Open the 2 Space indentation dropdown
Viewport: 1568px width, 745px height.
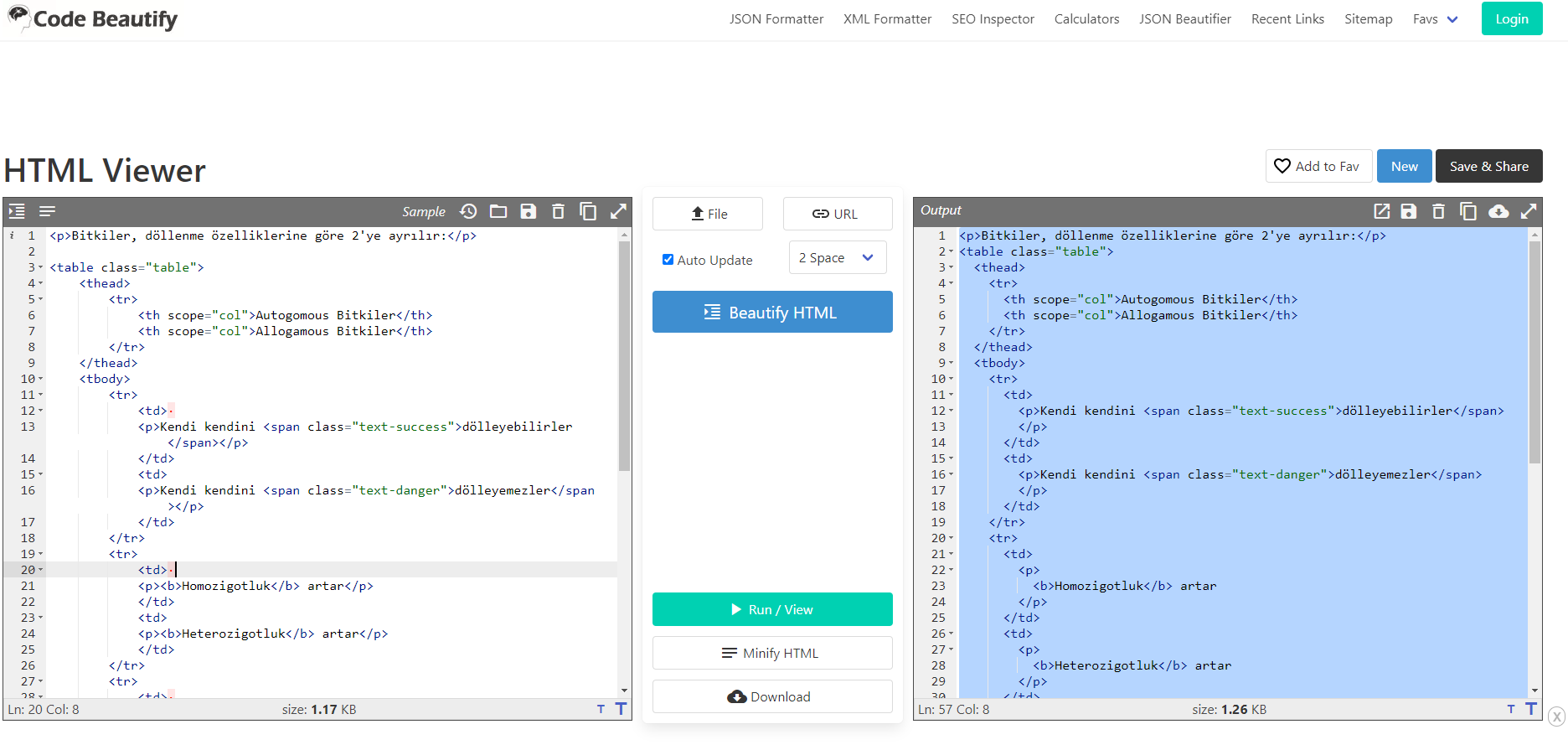[x=838, y=258]
